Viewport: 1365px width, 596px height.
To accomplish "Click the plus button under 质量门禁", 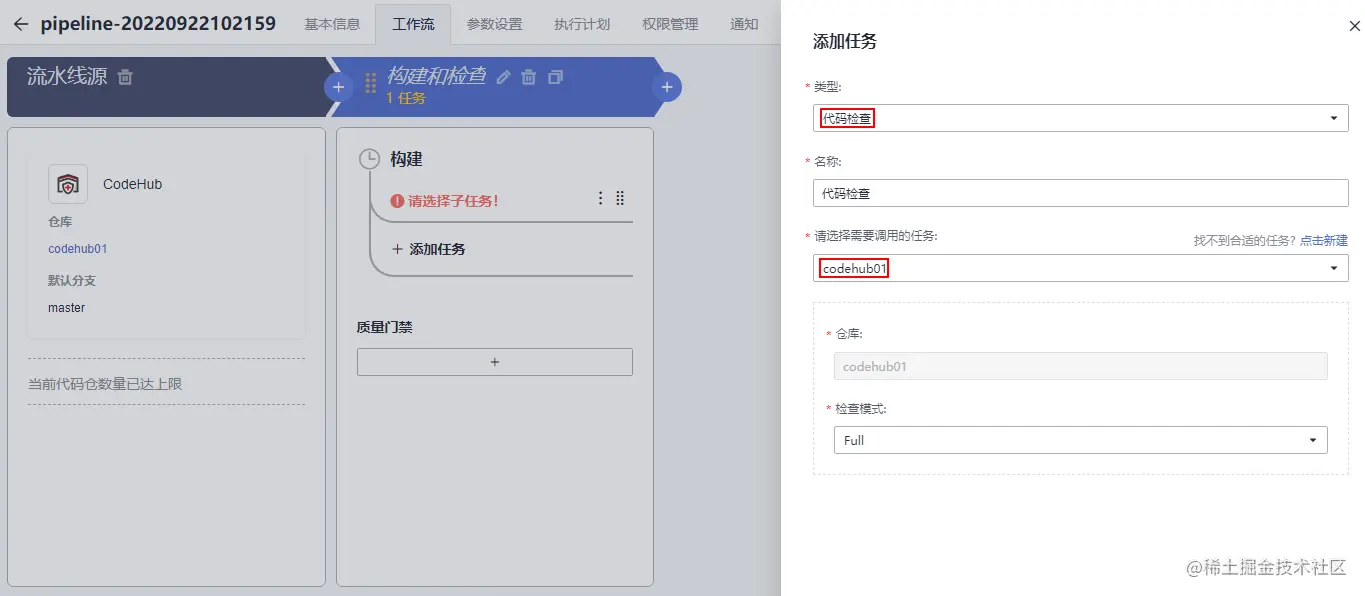I will click(x=495, y=362).
